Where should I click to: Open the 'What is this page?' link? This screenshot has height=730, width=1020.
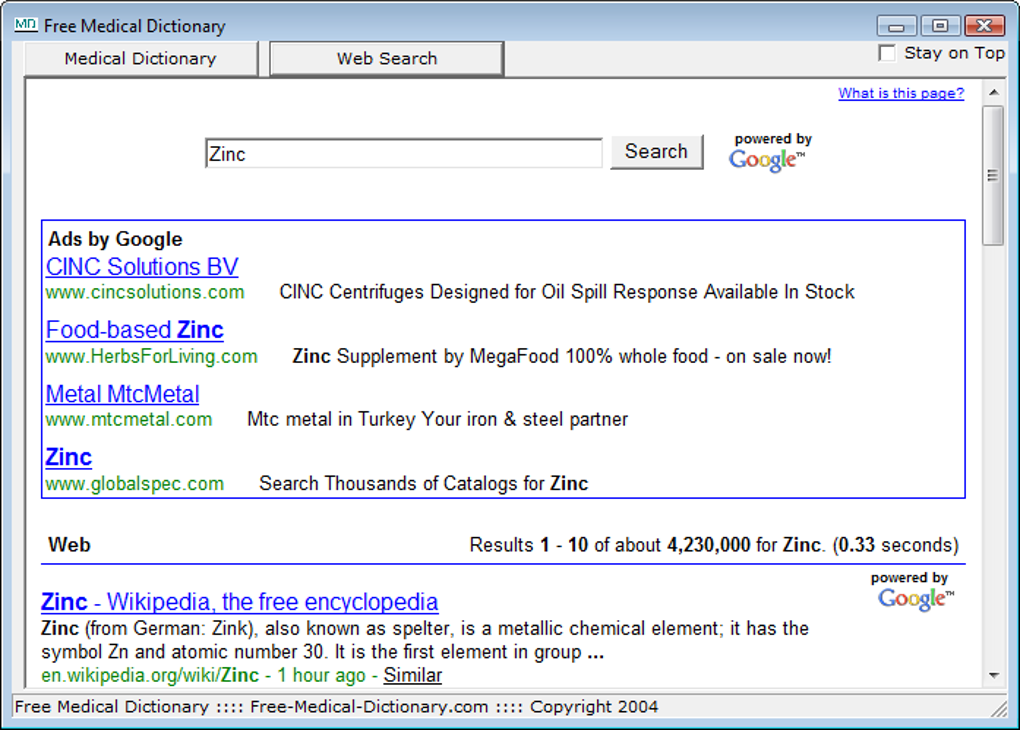pyautogui.click(x=901, y=93)
